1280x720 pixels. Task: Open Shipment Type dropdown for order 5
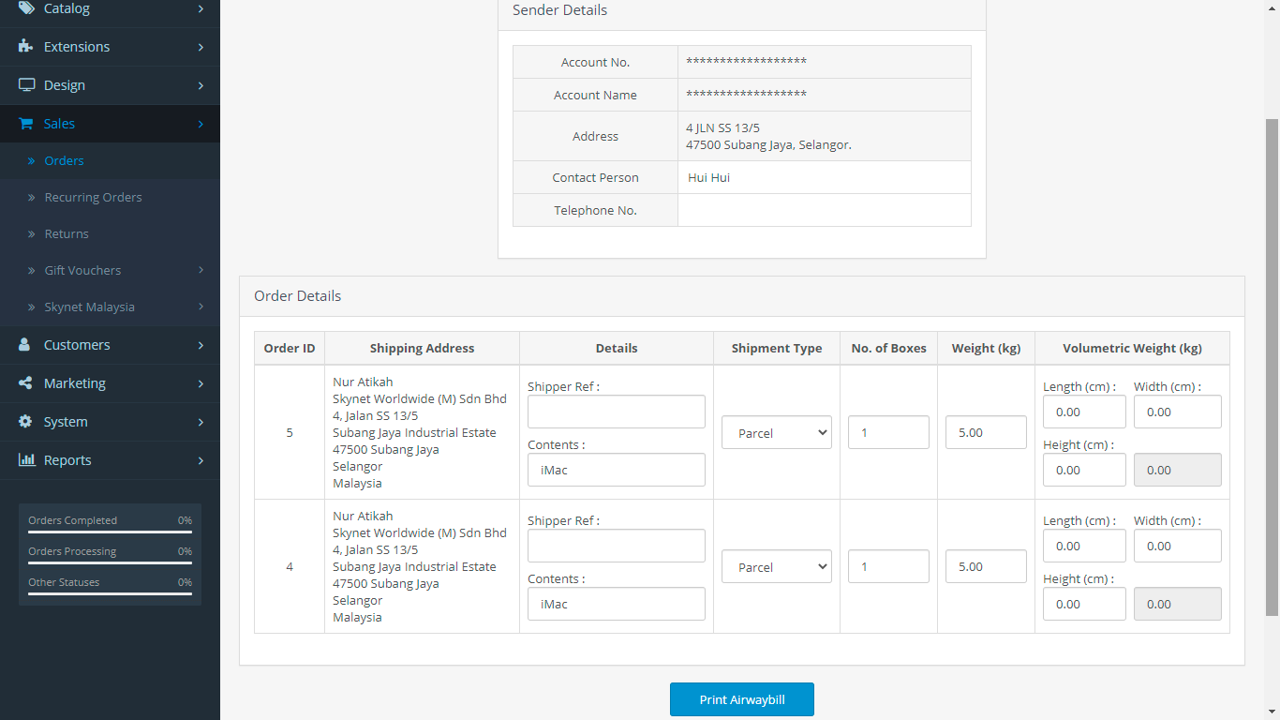click(776, 432)
